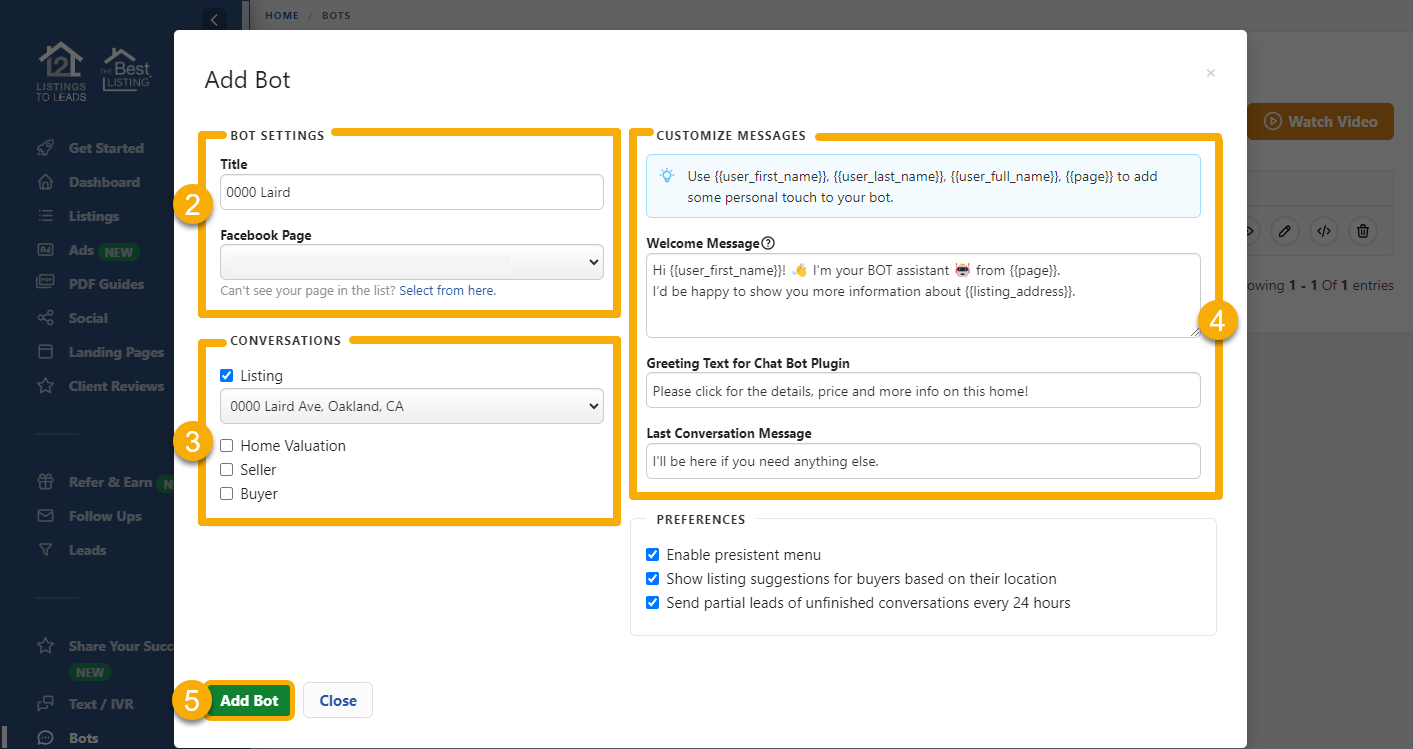Click the Select from here link
This screenshot has width=1413, height=749.
click(x=447, y=291)
